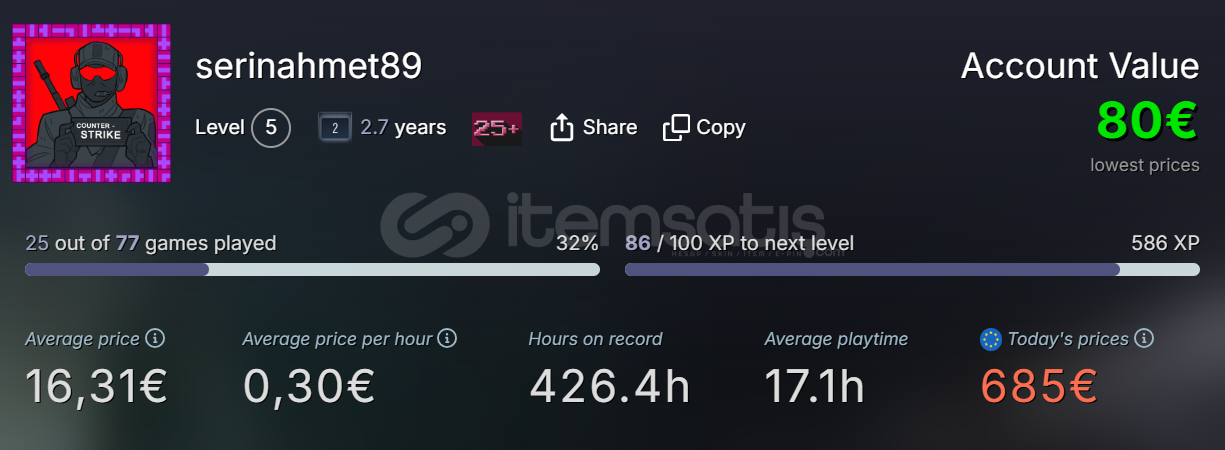Image resolution: width=1225 pixels, height=450 pixels.
Task: Open the 2-year service badge icon
Action: [335, 128]
